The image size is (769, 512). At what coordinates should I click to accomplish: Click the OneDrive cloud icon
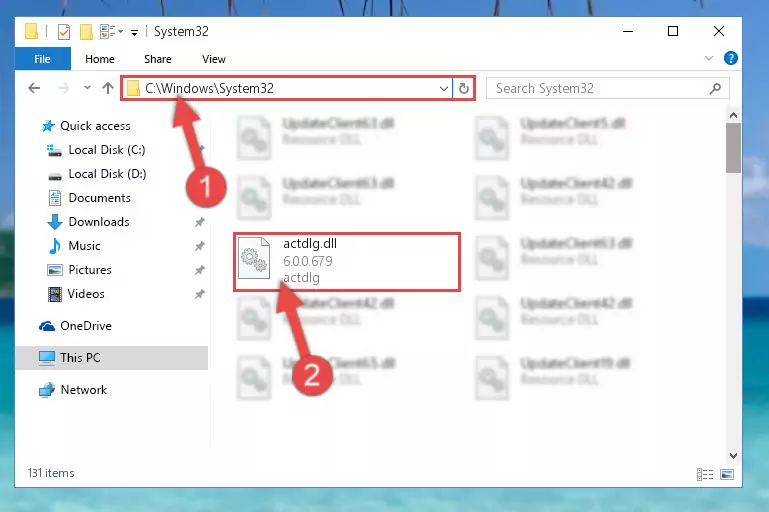click(47, 326)
